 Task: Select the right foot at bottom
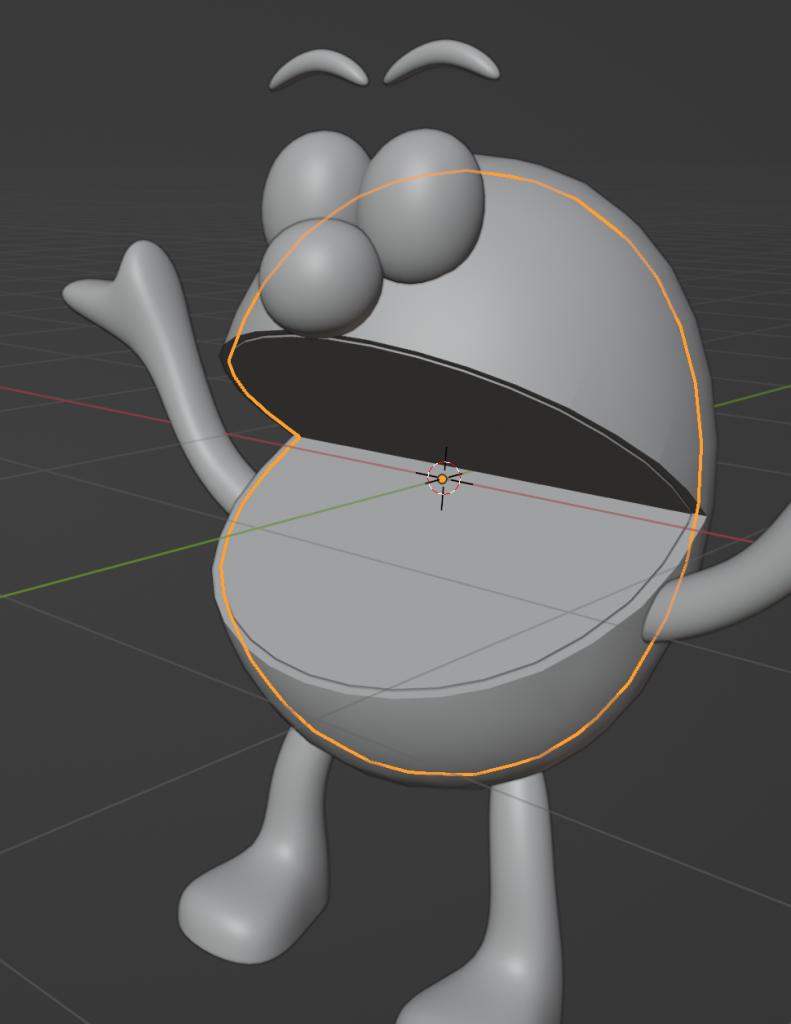point(470,1000)
